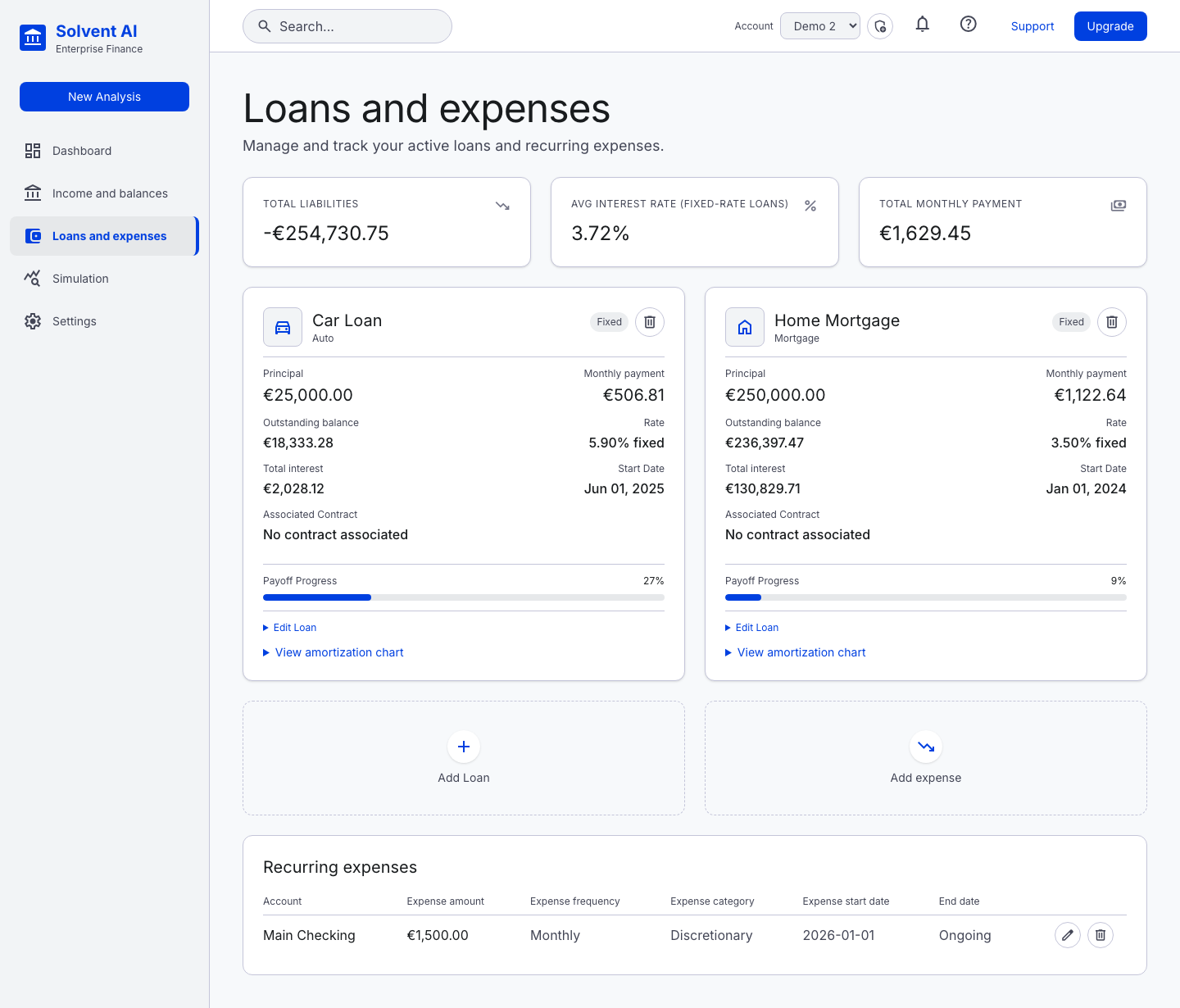Open notifications bell icon

click(x=923, y=25)
